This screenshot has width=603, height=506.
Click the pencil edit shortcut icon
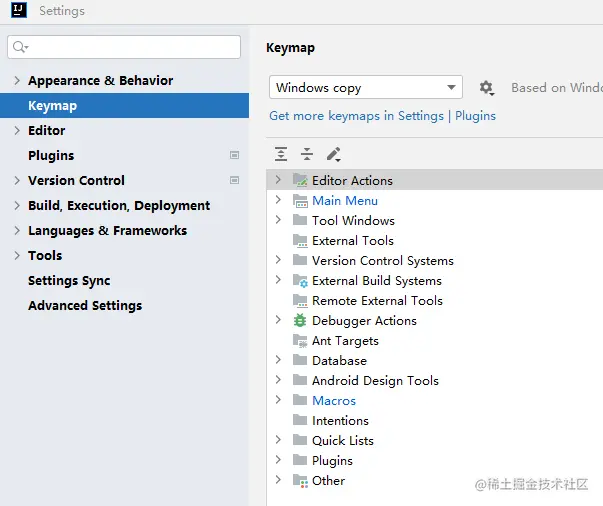(x=334, y=154)
